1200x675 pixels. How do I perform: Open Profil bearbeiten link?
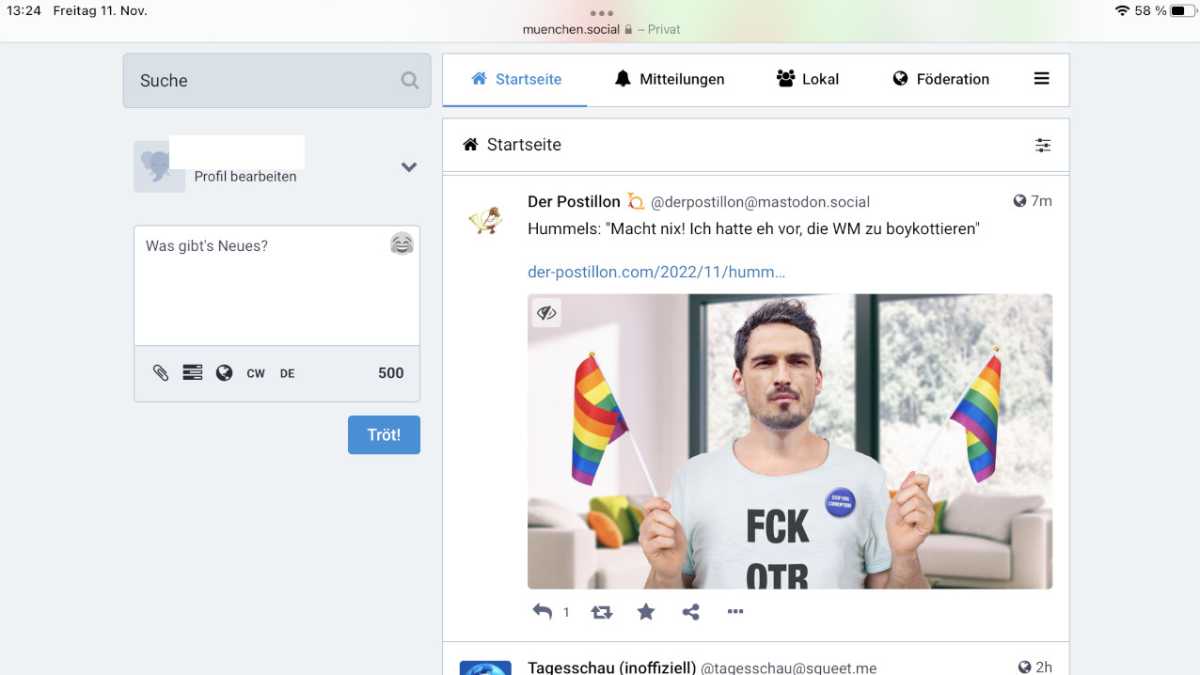tap(245, 176)
